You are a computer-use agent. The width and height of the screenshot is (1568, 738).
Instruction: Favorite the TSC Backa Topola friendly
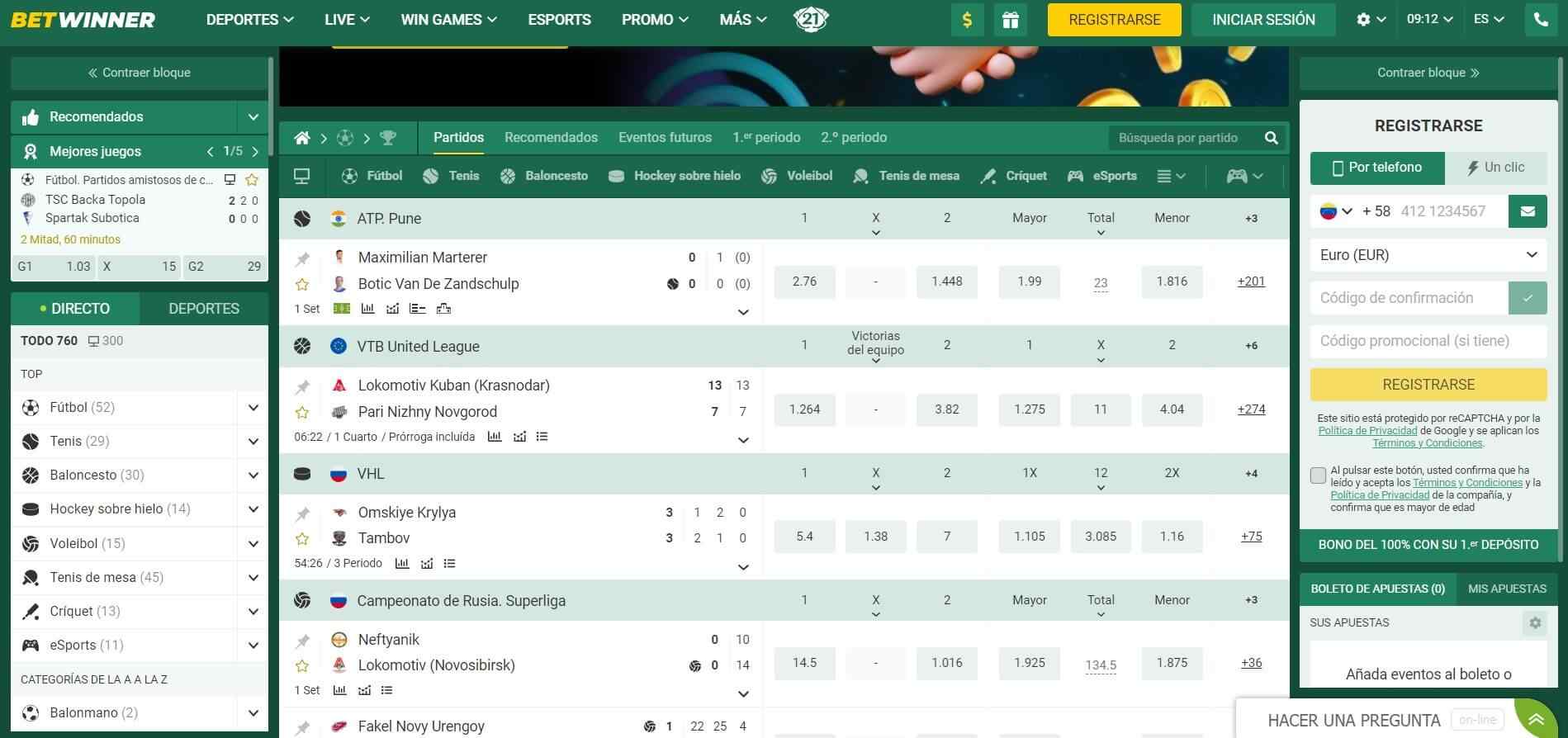[252, 179]
